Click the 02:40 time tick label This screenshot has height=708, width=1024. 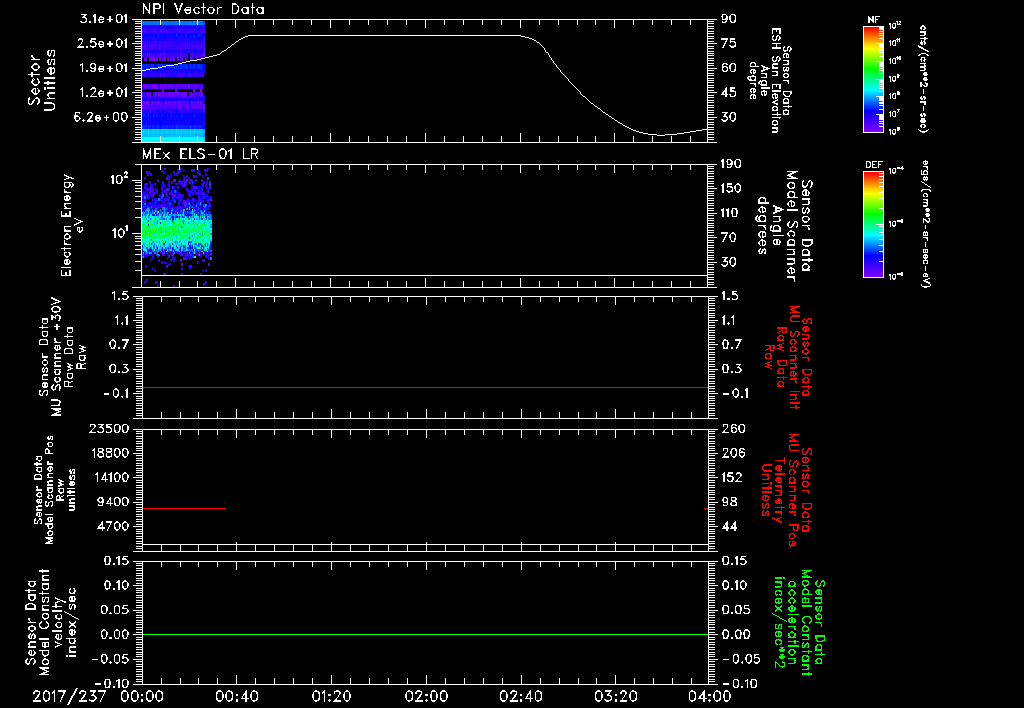click(x=521, y=697)
